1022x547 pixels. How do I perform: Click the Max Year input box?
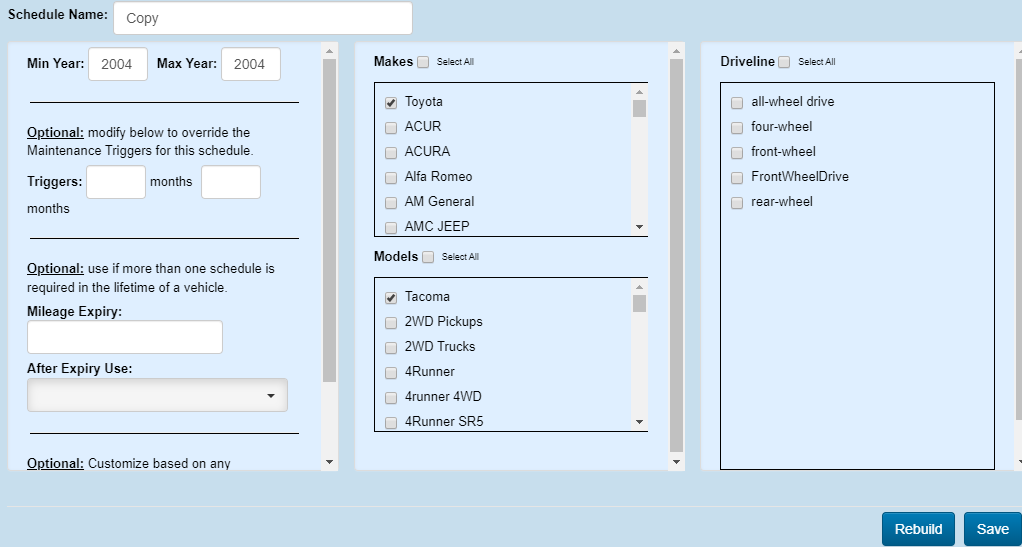pyautogui.click(x=250, y=64)
